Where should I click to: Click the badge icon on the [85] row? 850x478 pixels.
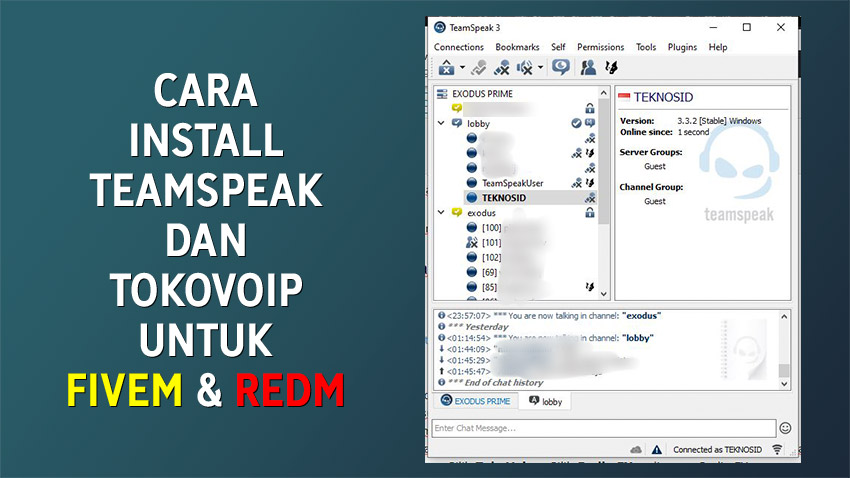590,287
